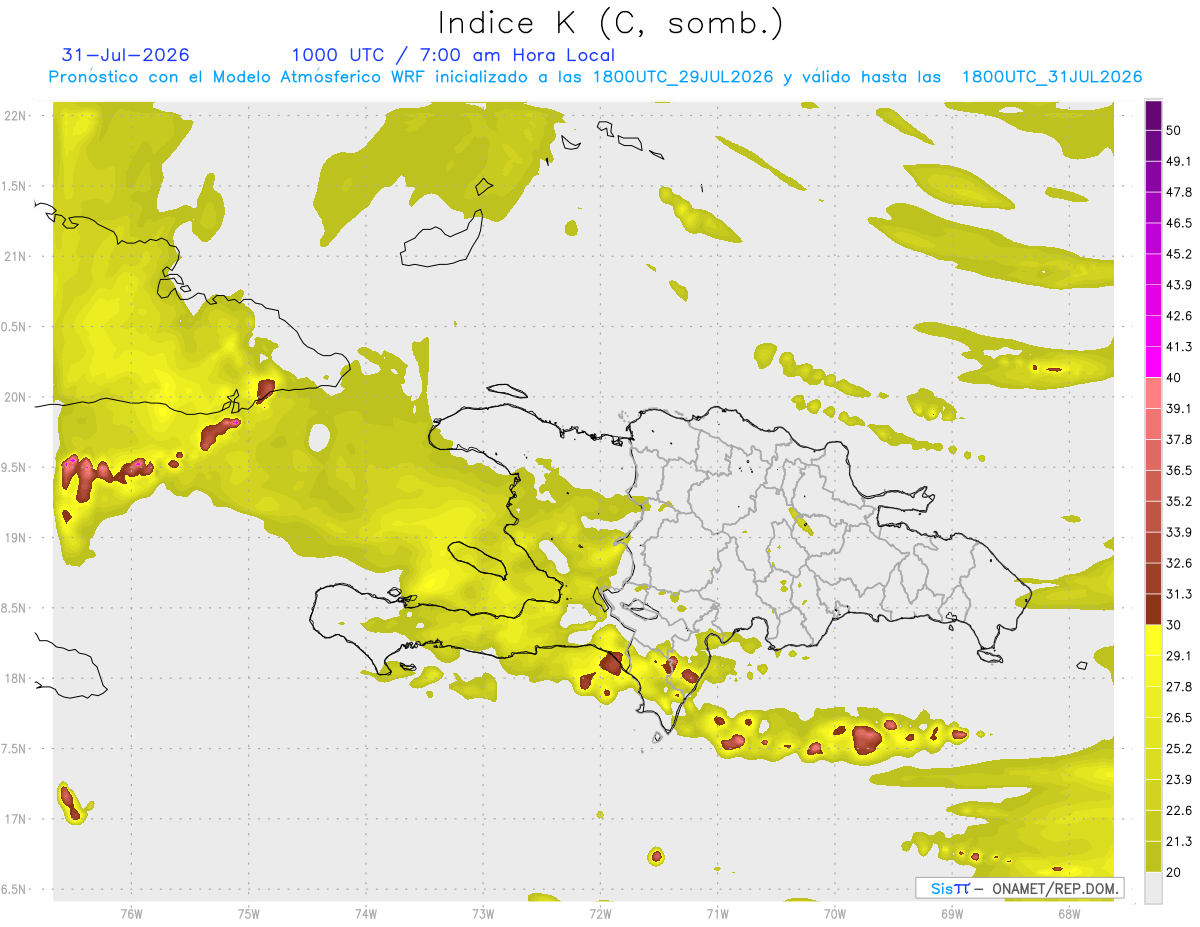Pick the dark purple swatch above 50
1200x927 pixels.
tap(1153, 115)
